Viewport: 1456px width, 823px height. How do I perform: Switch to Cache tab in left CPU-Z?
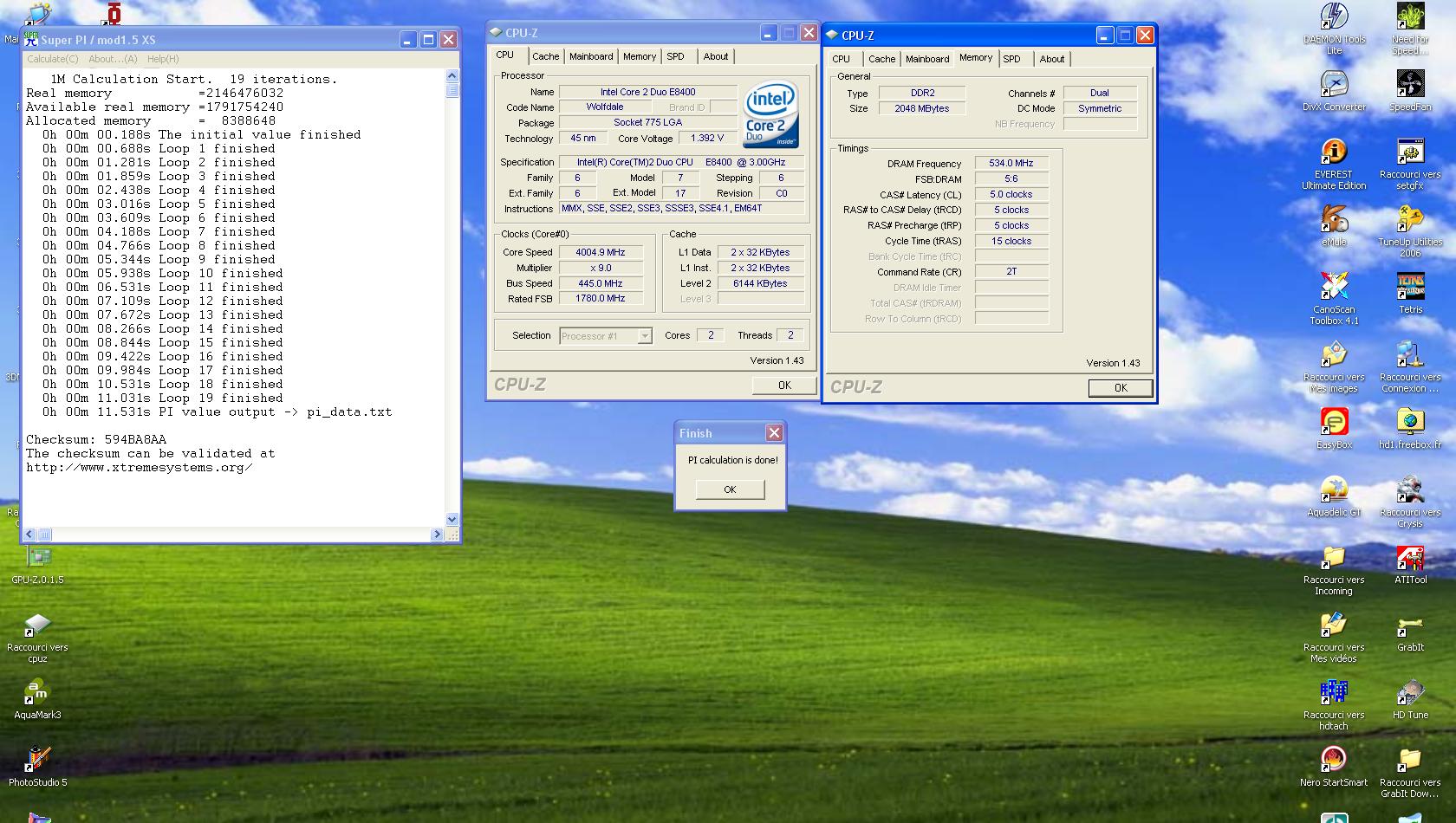545,56
